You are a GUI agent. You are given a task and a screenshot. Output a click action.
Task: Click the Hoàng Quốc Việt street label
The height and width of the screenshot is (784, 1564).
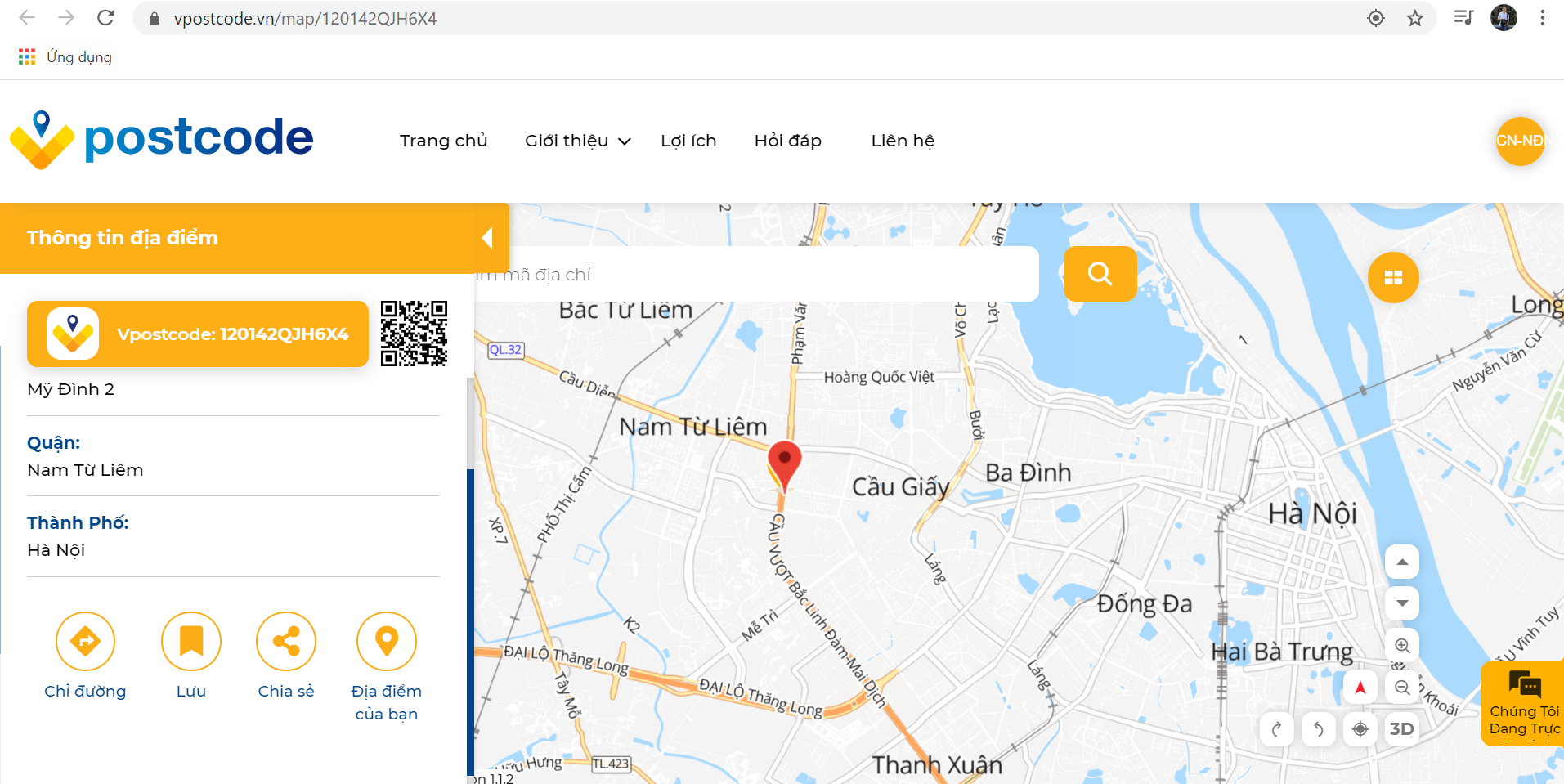point(879,377)
